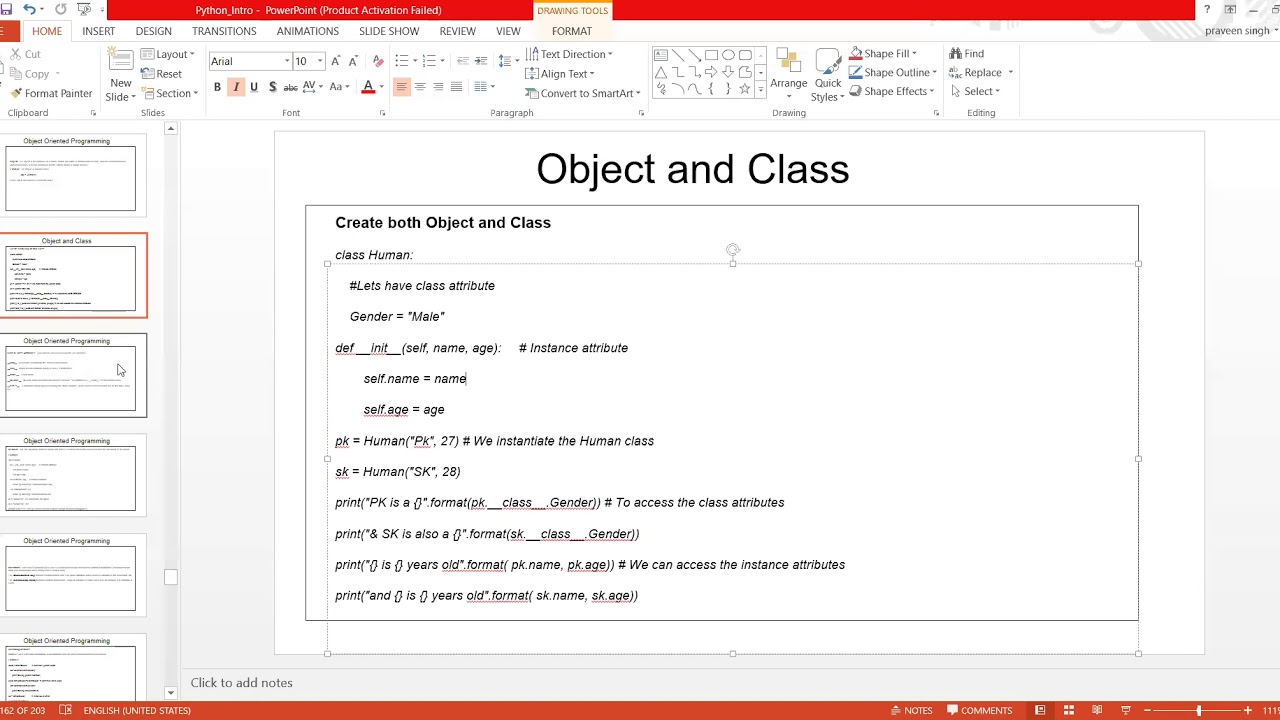Open the COMMENTS pane button
Viewport: 1280px width, 720px height.
pyautogui.click(x=979, y=710)
